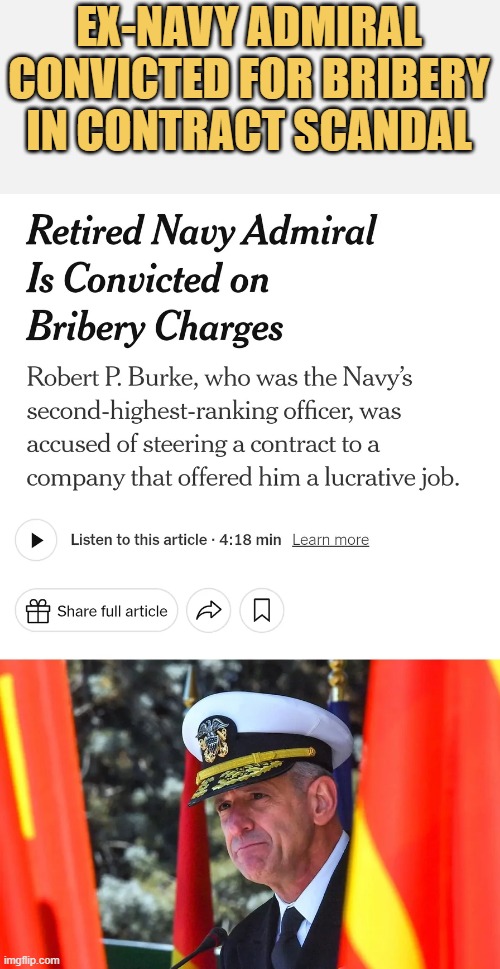Open the Learn more link
500x969 pixels.
(331, 540)
